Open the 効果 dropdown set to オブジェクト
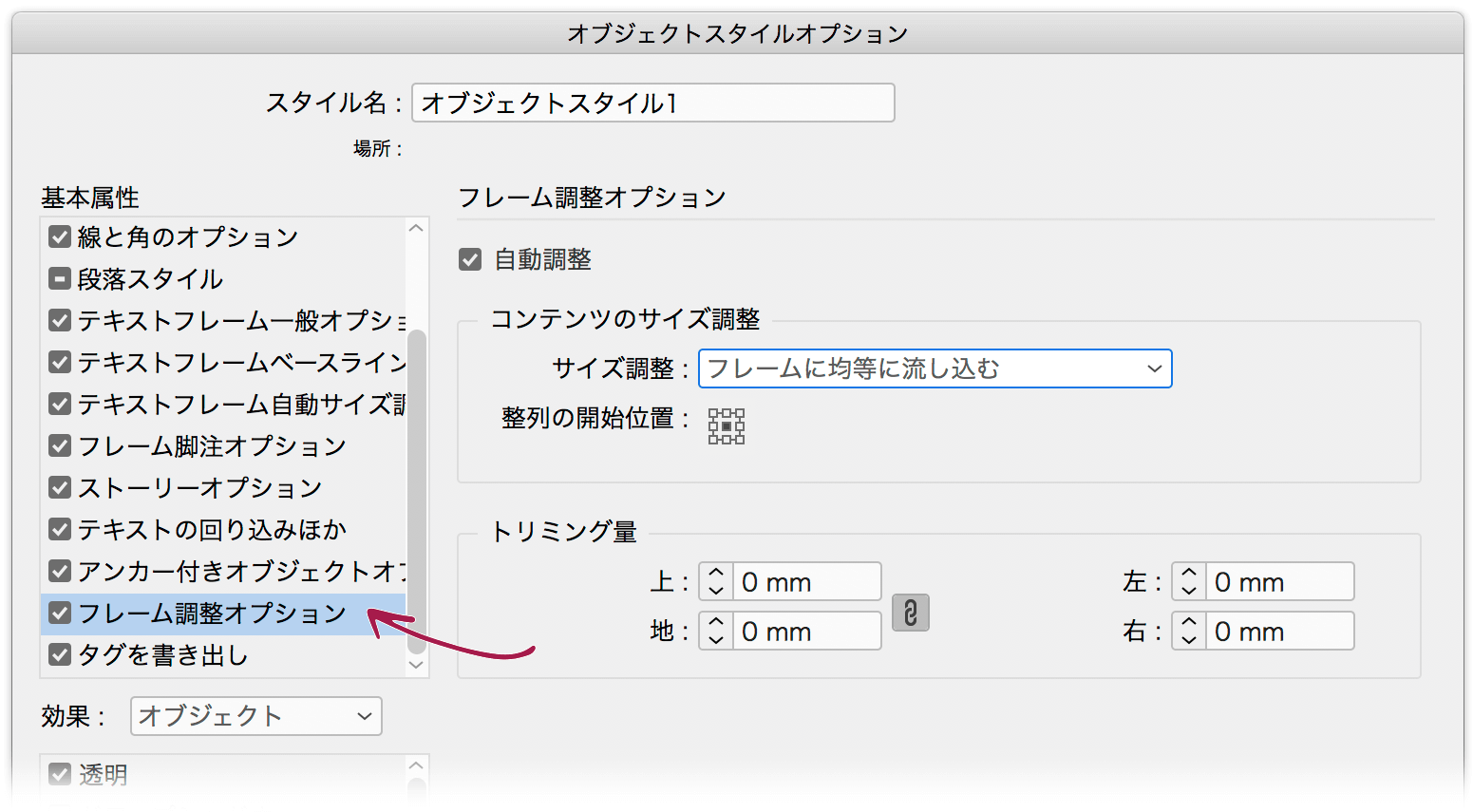Screen dimensions: 1473x812 (x=255, y=716)
